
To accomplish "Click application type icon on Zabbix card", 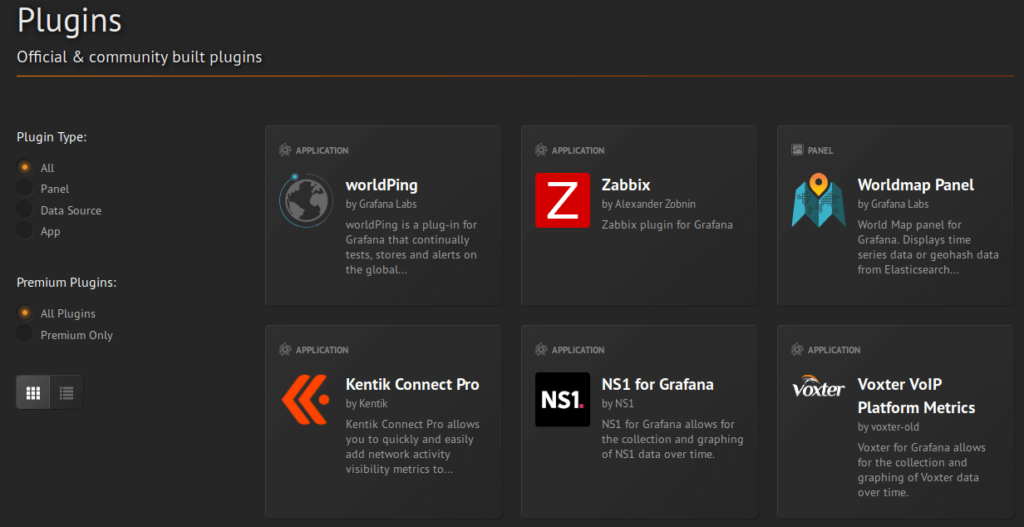I will pos(541,150).
